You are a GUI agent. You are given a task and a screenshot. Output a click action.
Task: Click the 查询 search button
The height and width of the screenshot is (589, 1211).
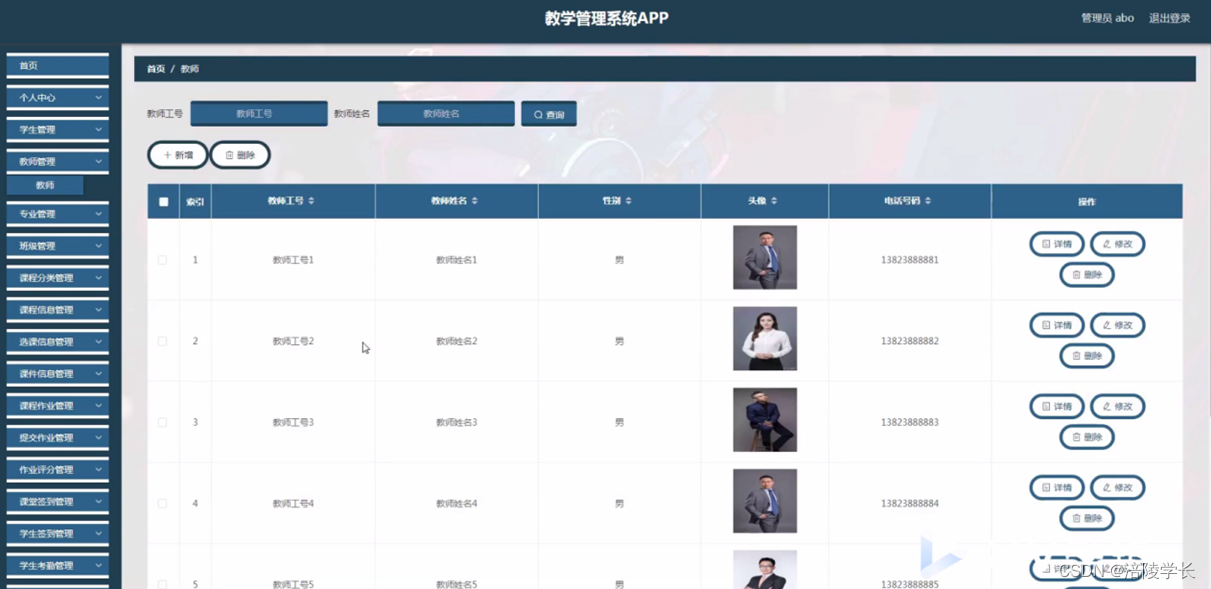tap(548, 114)
